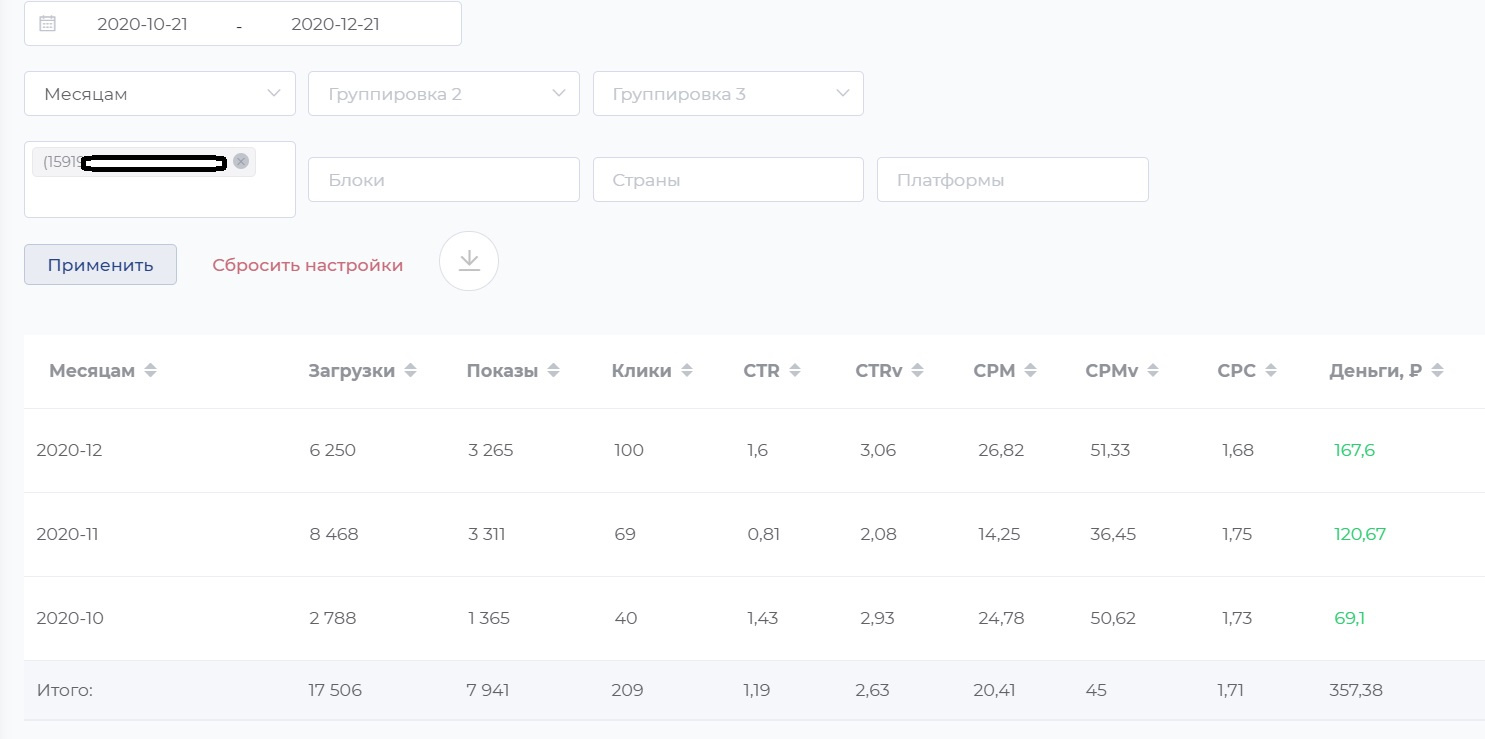
Task: Expand the Группировка 2 dropdown
Action: point(444,94)
